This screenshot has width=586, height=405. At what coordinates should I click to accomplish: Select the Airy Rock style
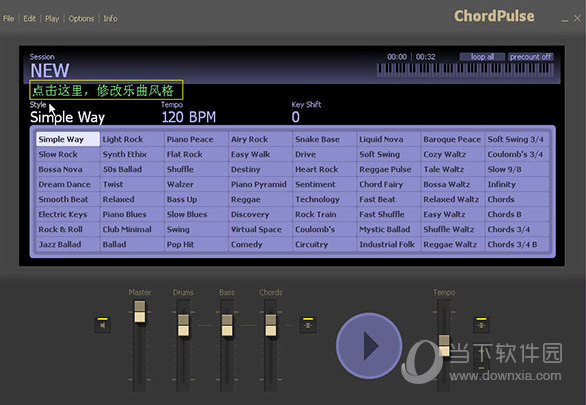tap(260, 139)
